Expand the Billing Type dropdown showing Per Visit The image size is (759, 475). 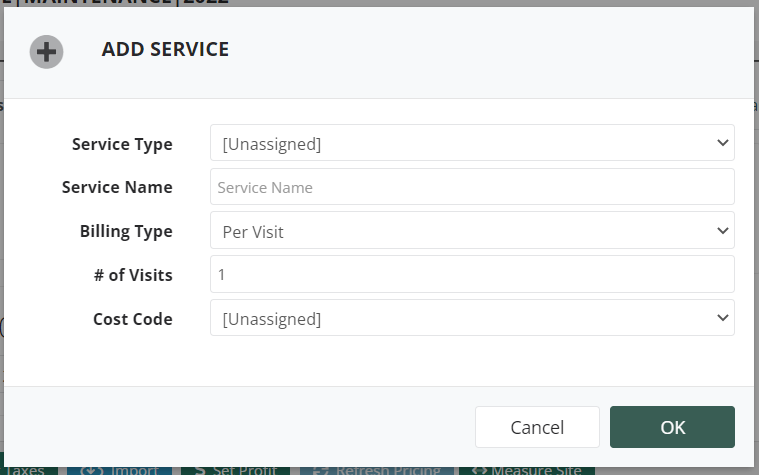pyautogui.click(x=472, y=230)
